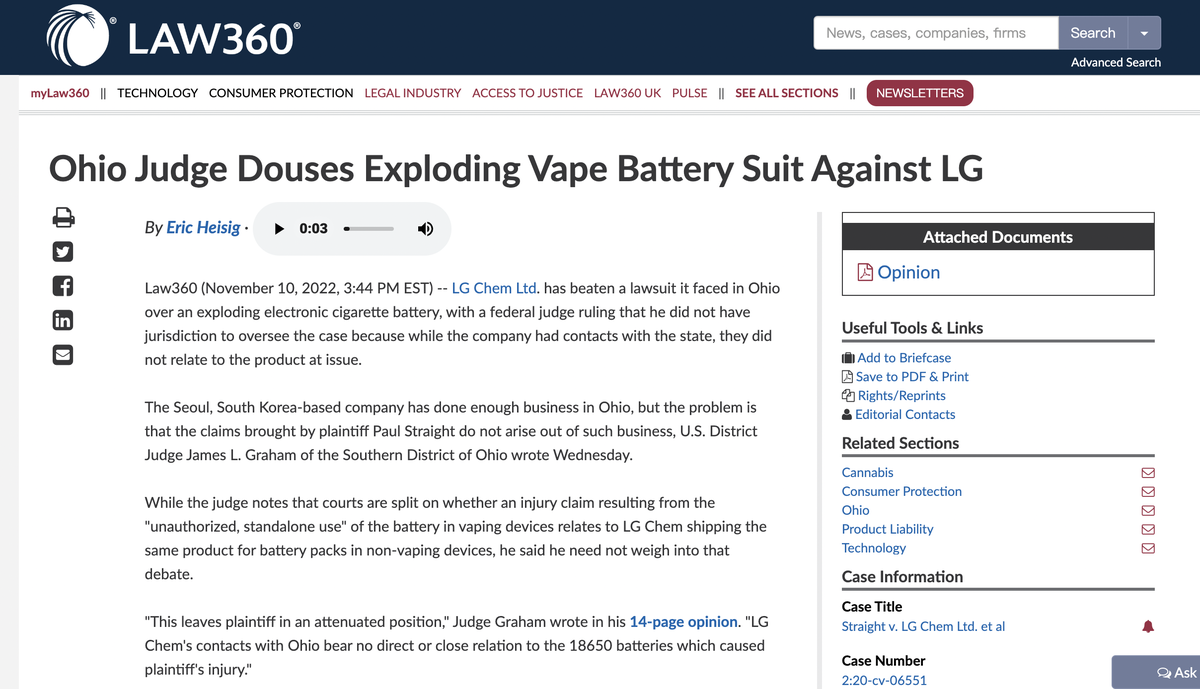Open Pulse section
Viewport: 1200px width, 689px height.
coord(689,93)
